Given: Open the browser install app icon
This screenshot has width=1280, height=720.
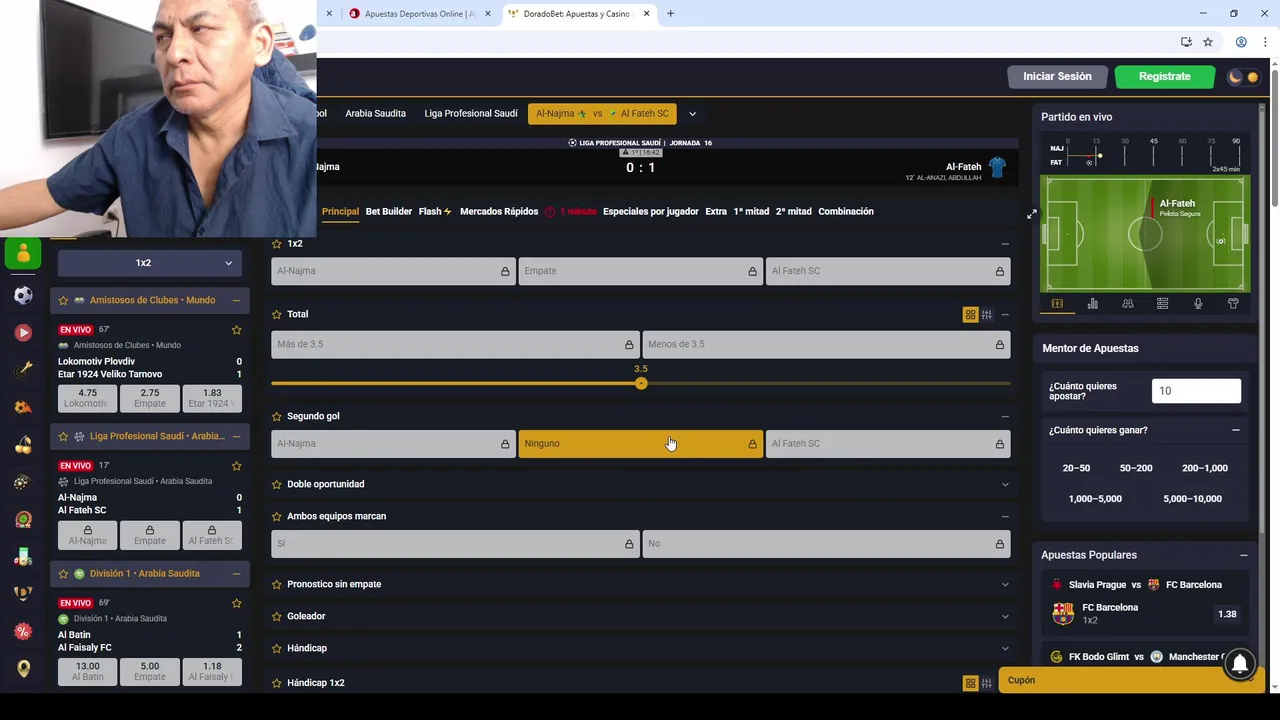Looking at the screenshot, I should tap(1186, 42).
